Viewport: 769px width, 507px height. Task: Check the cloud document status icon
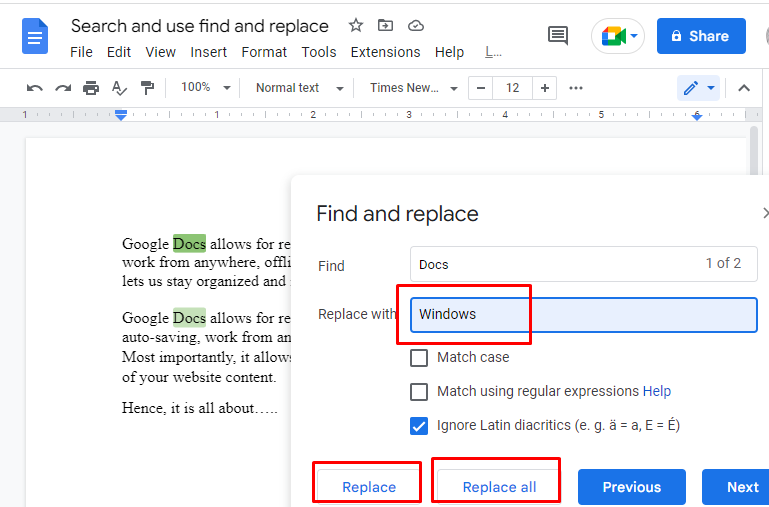pos(415,25)
